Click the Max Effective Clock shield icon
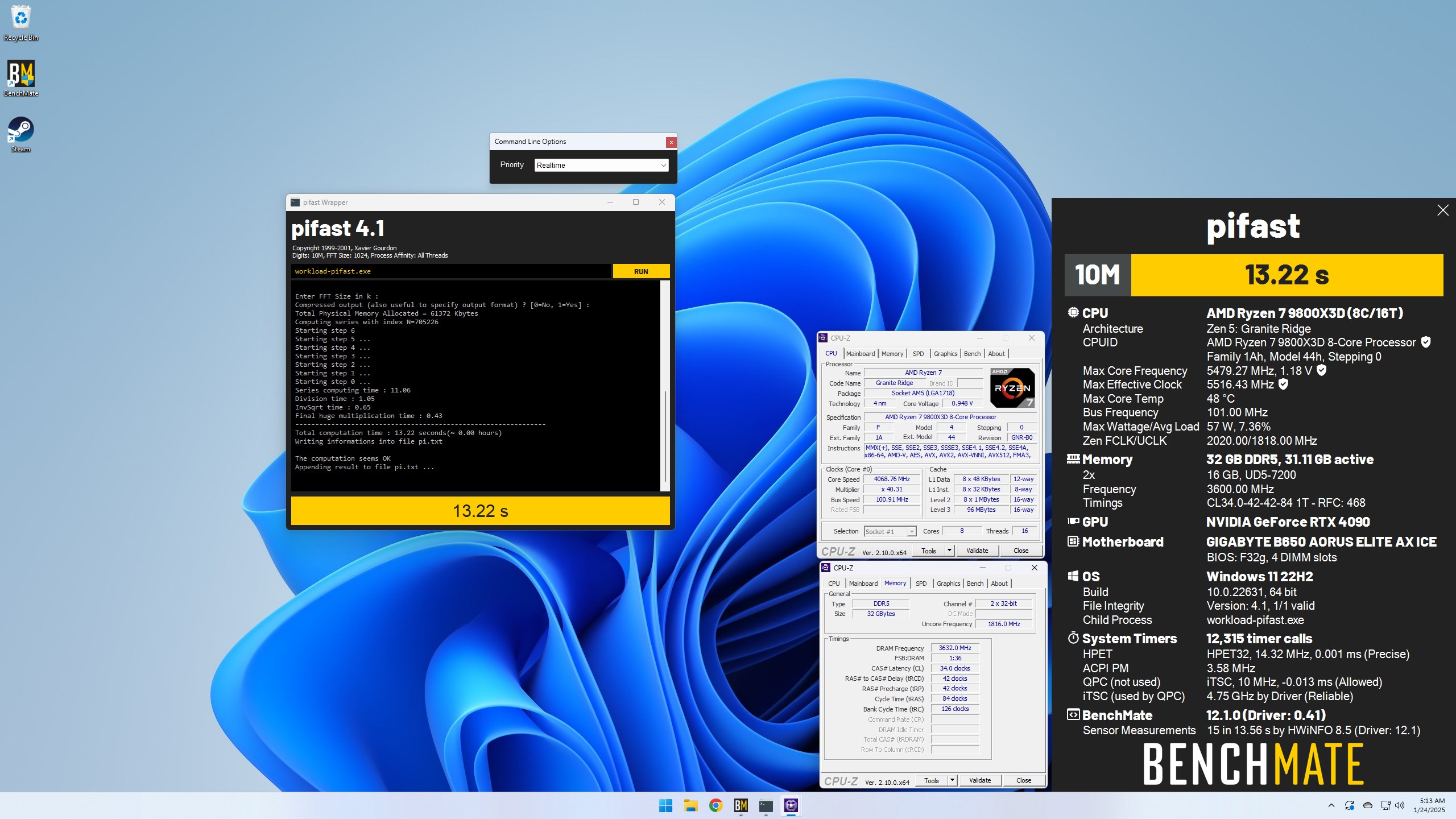The image size is (1456, 819). pos(1283,384)
